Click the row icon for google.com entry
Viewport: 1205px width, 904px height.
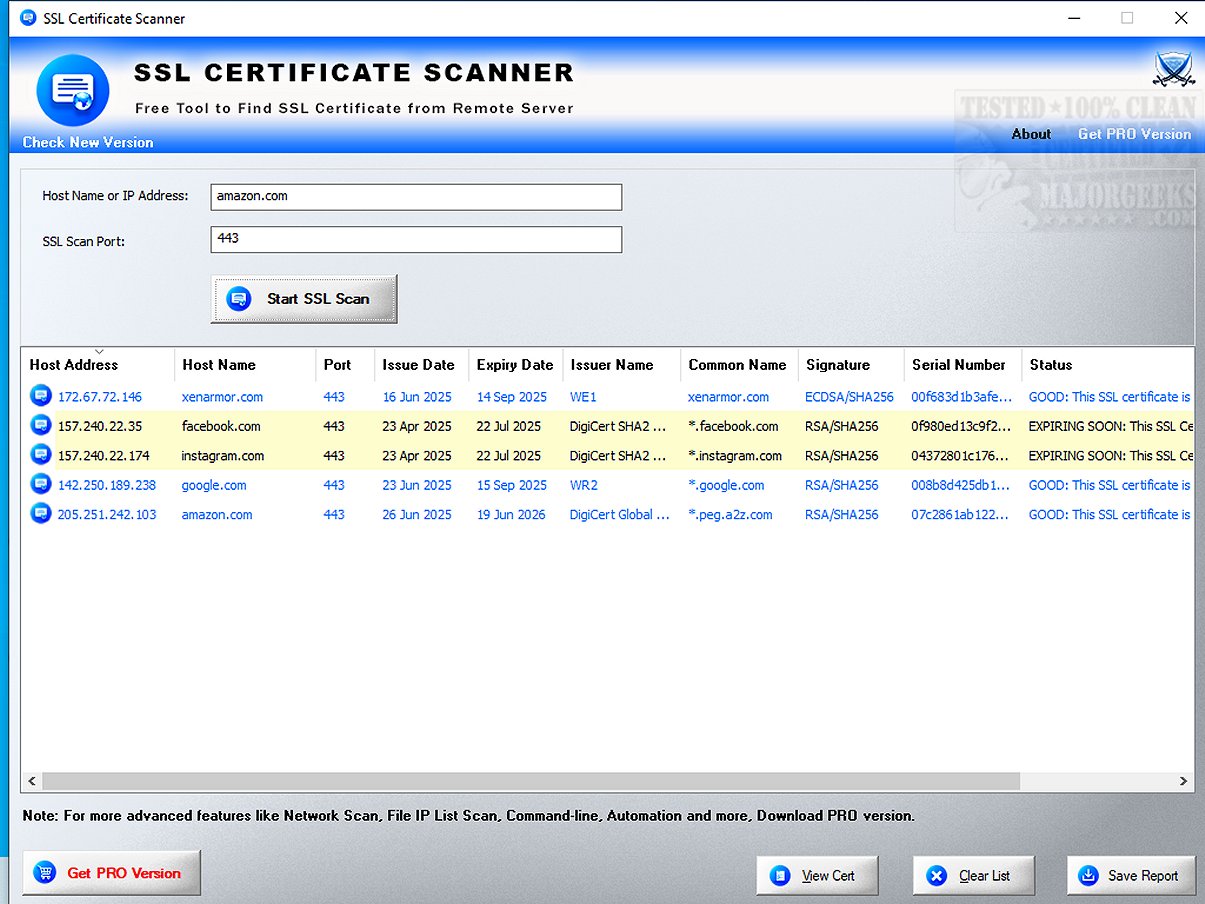[x=41, y=485]
